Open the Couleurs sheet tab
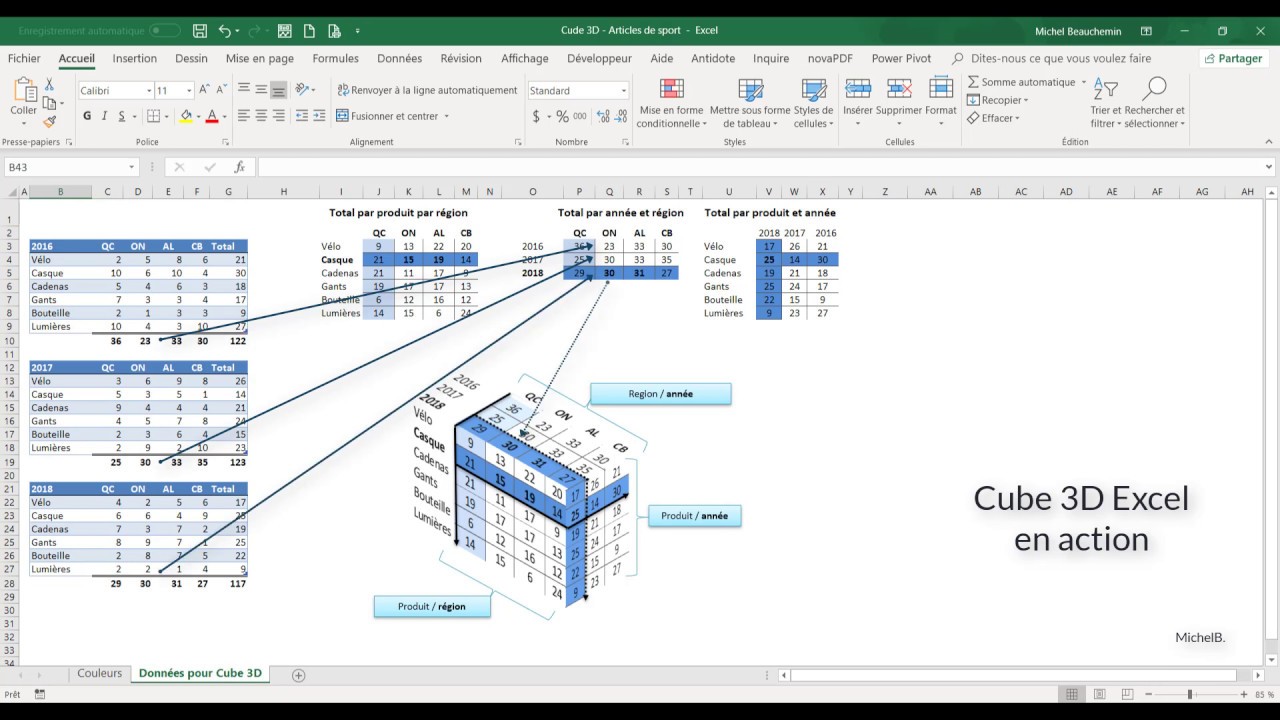The image size is (1280, 720). point(99,674)
